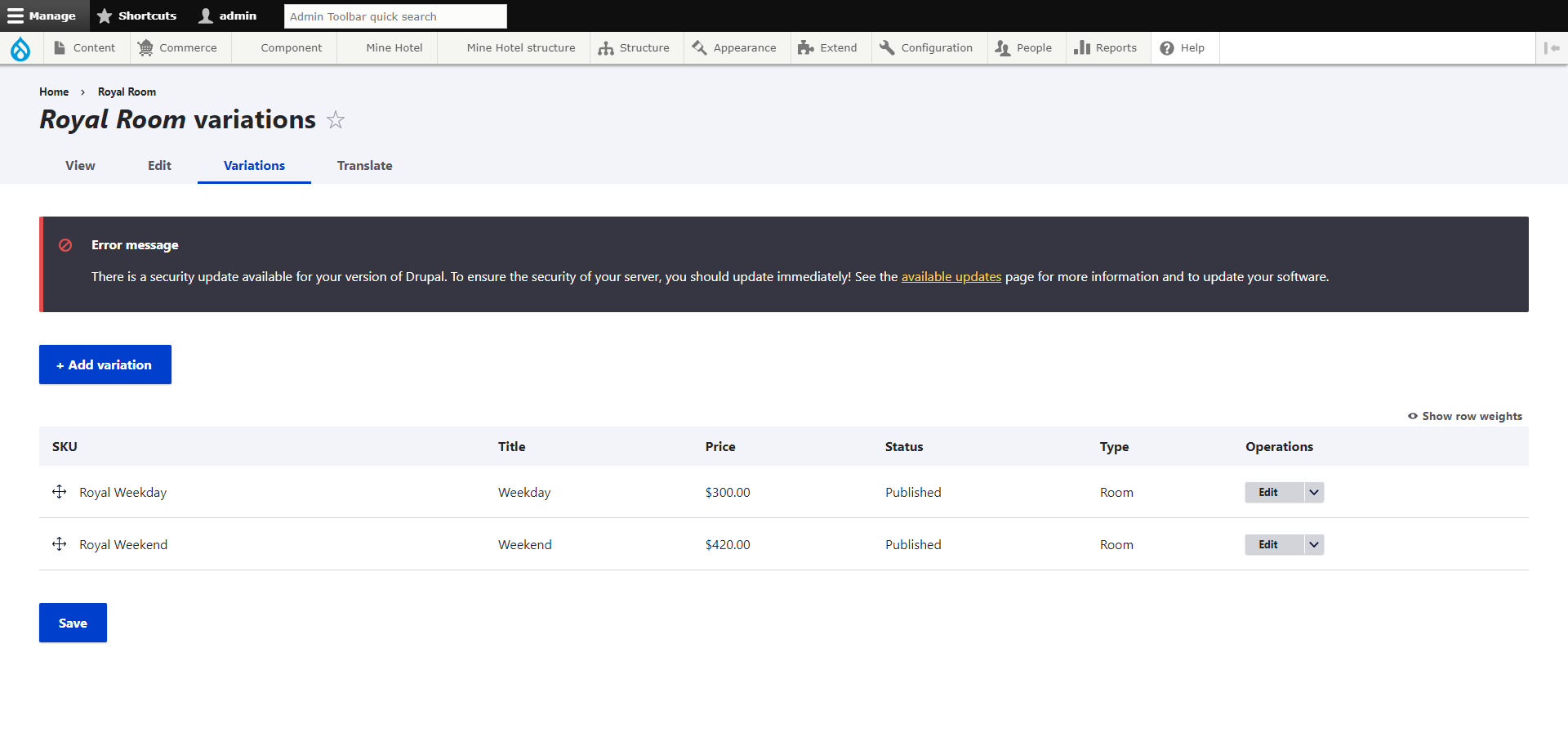Toggle the Manage hamburger menu
1568x751 pixels.
tap(42, 16)
